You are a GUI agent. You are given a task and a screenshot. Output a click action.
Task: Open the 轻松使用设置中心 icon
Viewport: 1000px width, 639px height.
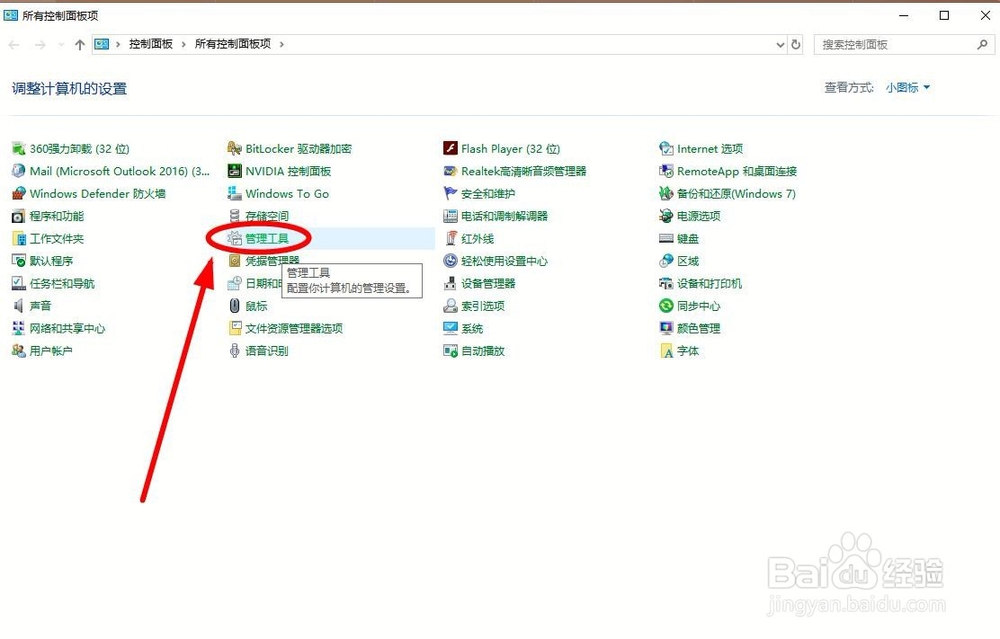(450, 261)
